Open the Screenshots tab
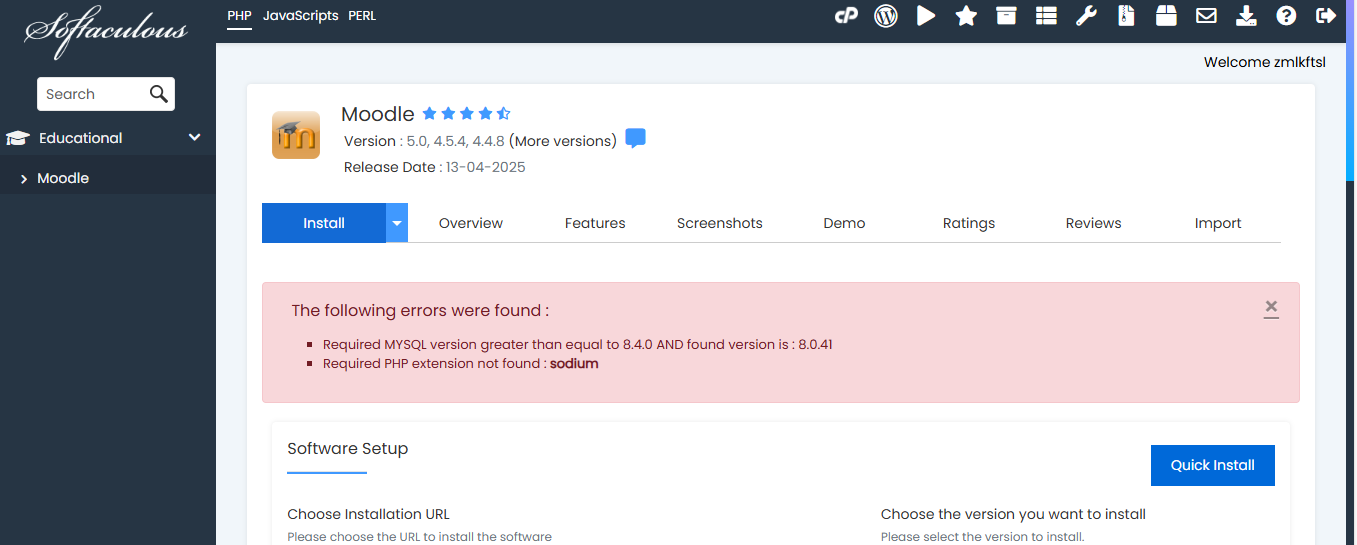 [719, 223]
